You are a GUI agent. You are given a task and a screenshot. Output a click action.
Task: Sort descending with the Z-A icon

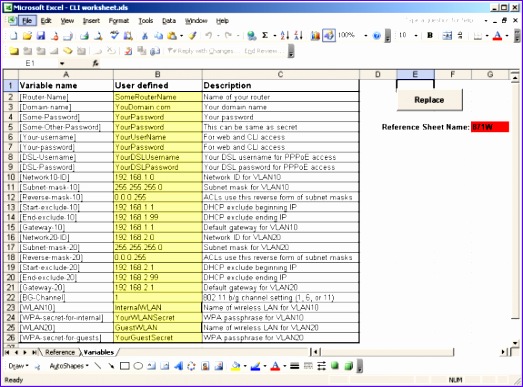click(299, 35)
